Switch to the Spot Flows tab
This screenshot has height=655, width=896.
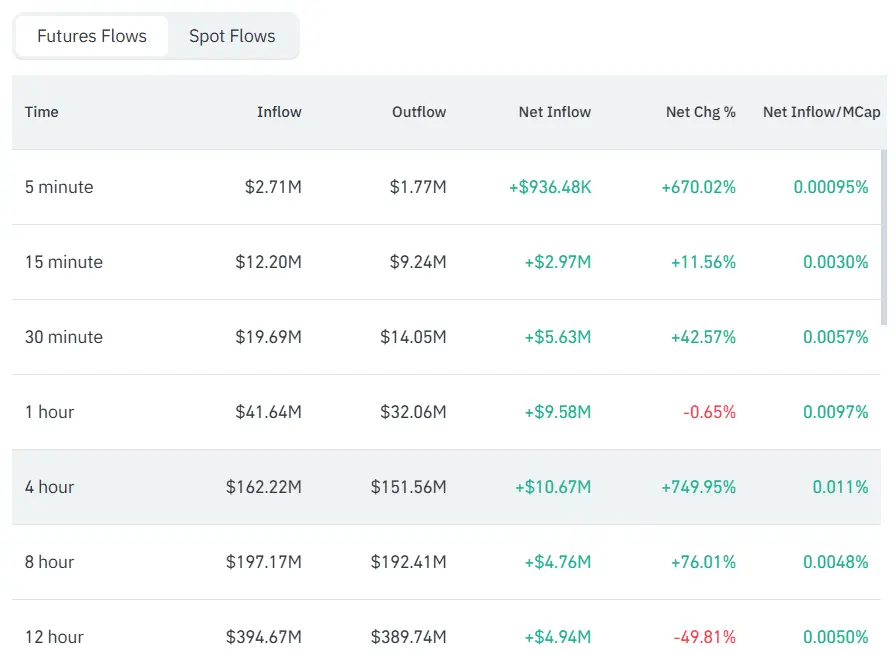(x=231, y=35)
